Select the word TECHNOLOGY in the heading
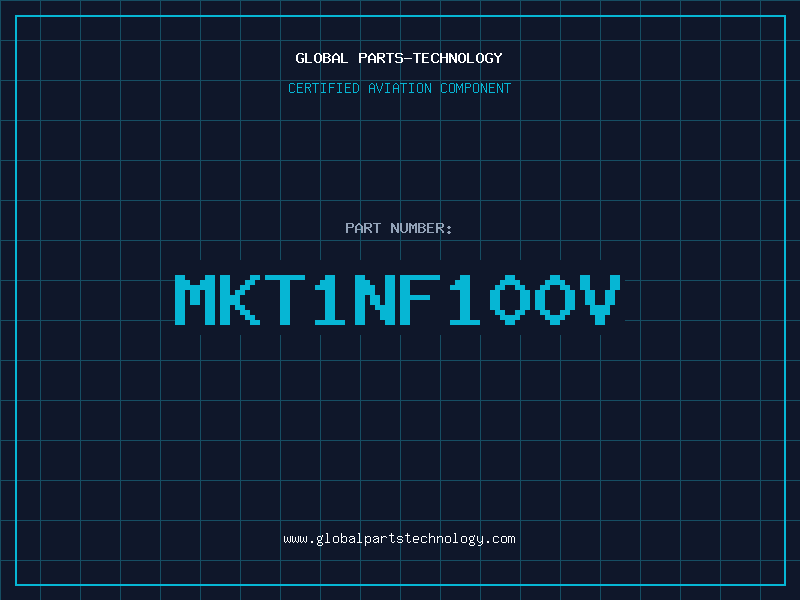This screenshot has height=600, width=800. [458, 58]
